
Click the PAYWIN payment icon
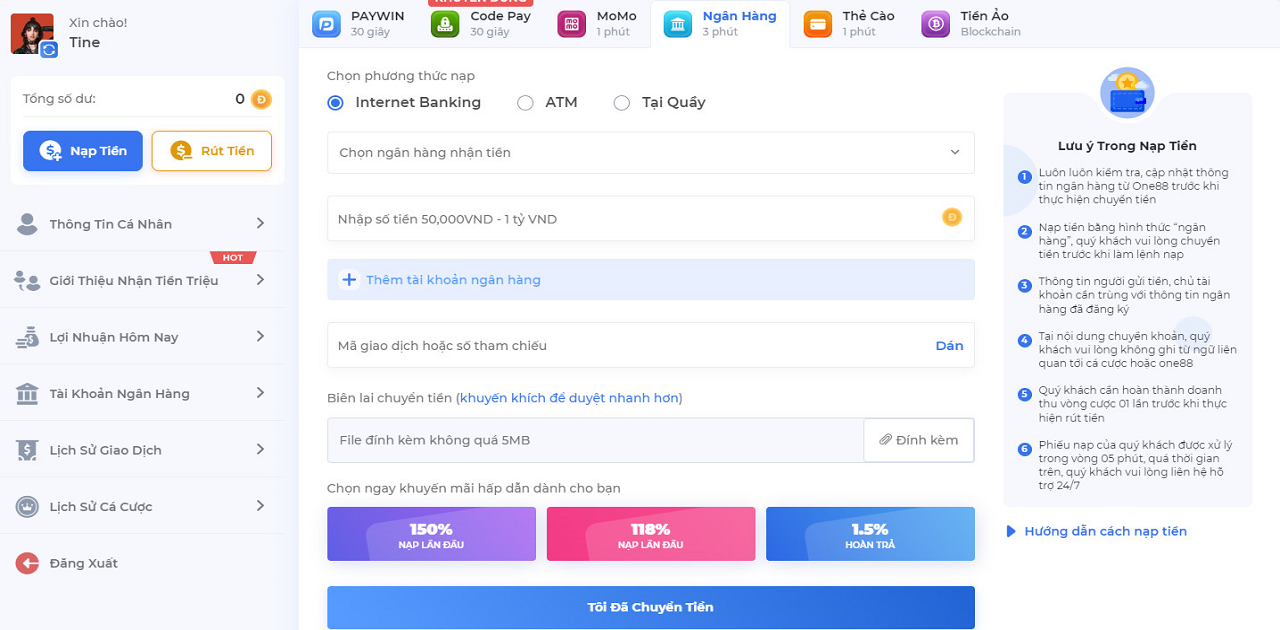(x=326, y=24)
